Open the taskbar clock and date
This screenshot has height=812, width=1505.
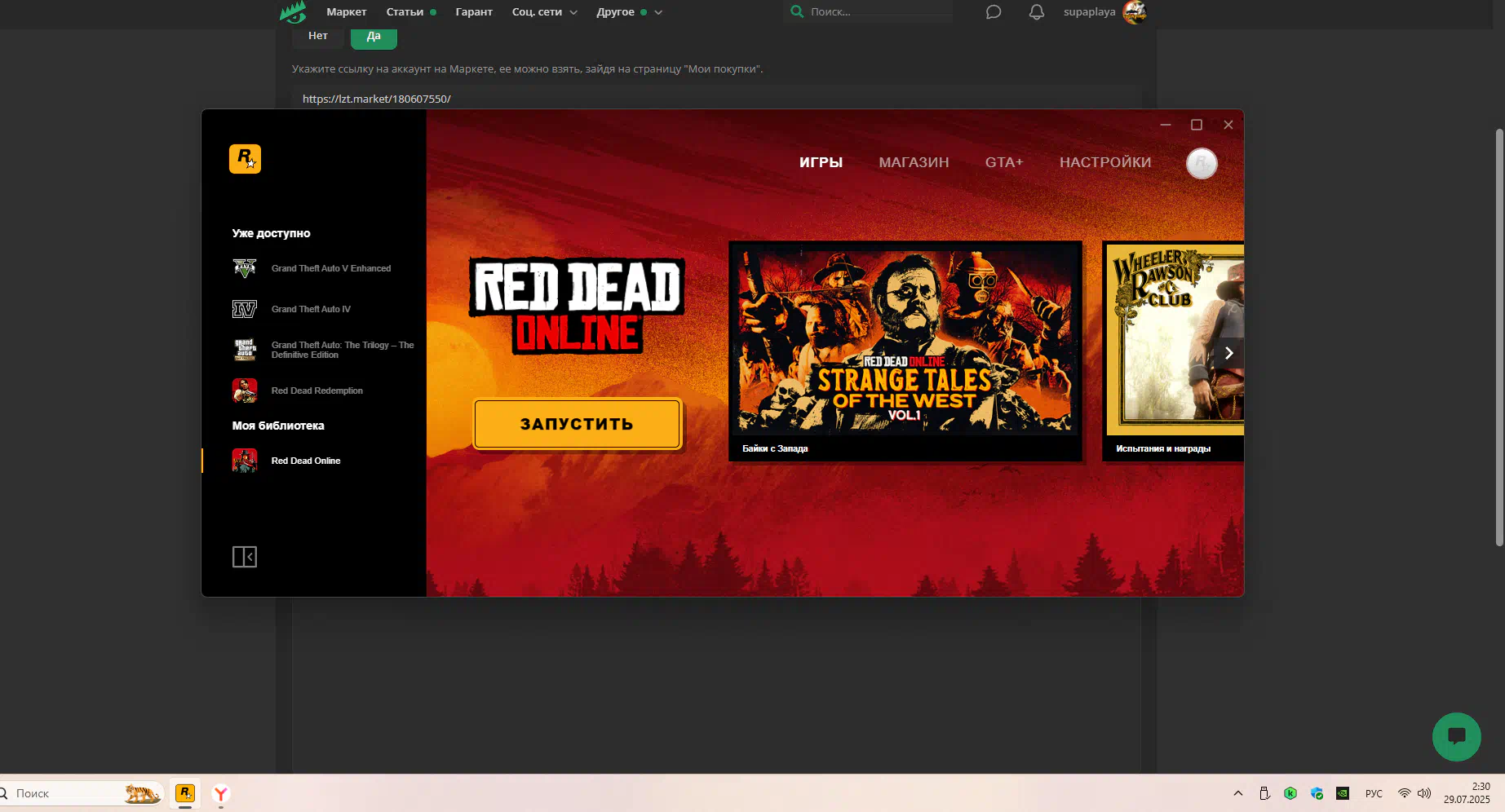[1467, 793]
